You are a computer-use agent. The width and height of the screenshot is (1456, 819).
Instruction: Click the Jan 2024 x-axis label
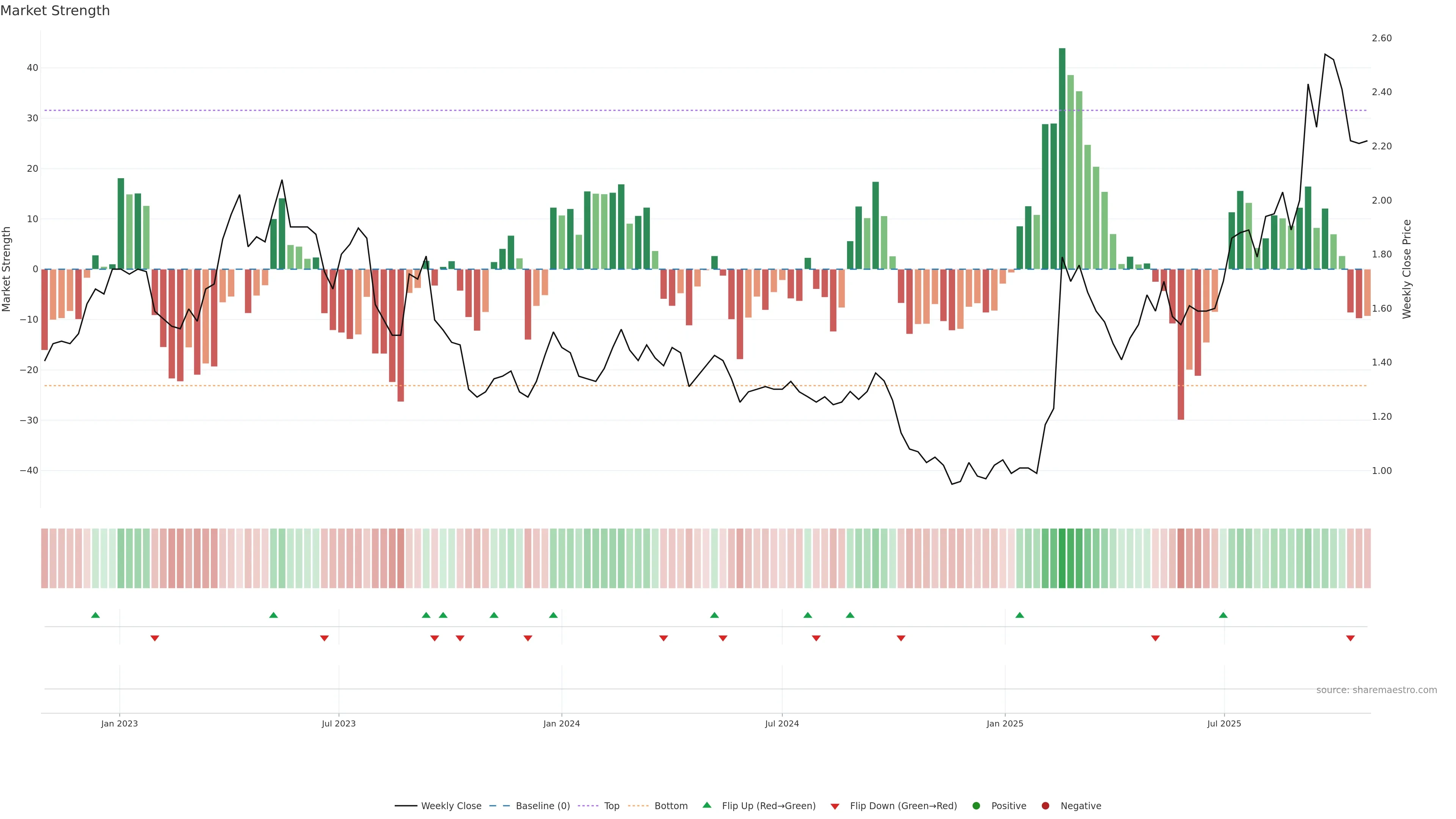tap(561, 723)
